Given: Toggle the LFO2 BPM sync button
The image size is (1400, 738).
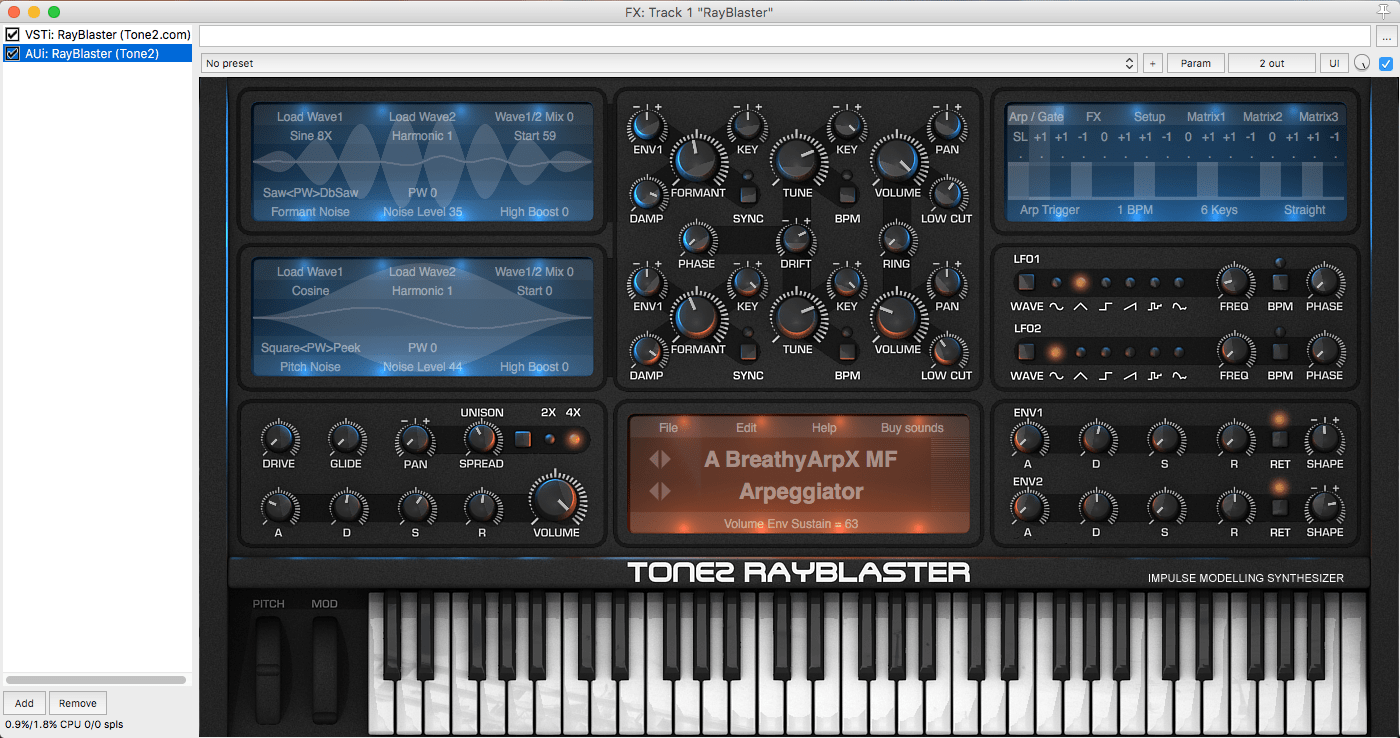Looking at the screenshot, I should 1280,352.
